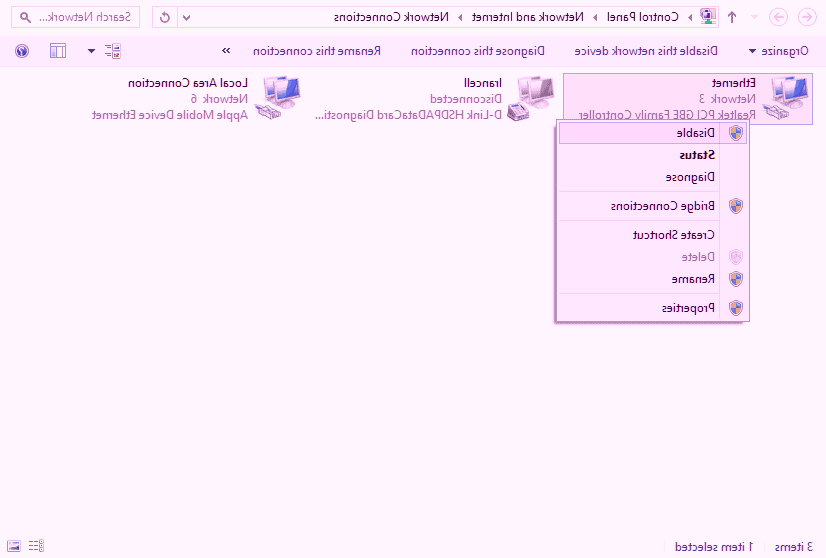Viewport: 826px width, 558px height.
Task: Toggle the preview pane icon
Action: 57,50
